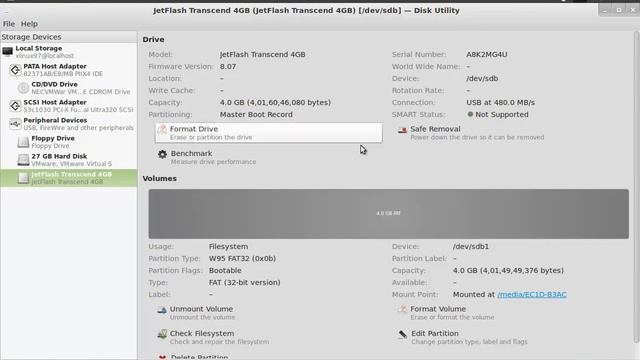This screenshot has width=640, height=360.
Task: Click the 'FAT (32-bit version)' type value
Action: click(x=244, y=282)
